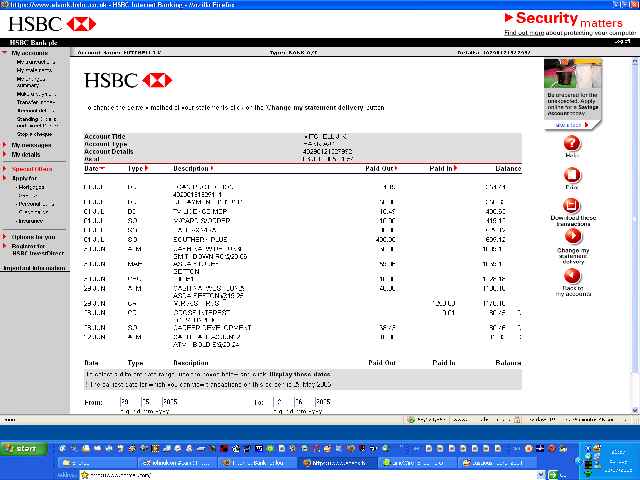Click the HSBC logo in the page header
This screenshot has width=640, height=480.
[x=52, y=24]
